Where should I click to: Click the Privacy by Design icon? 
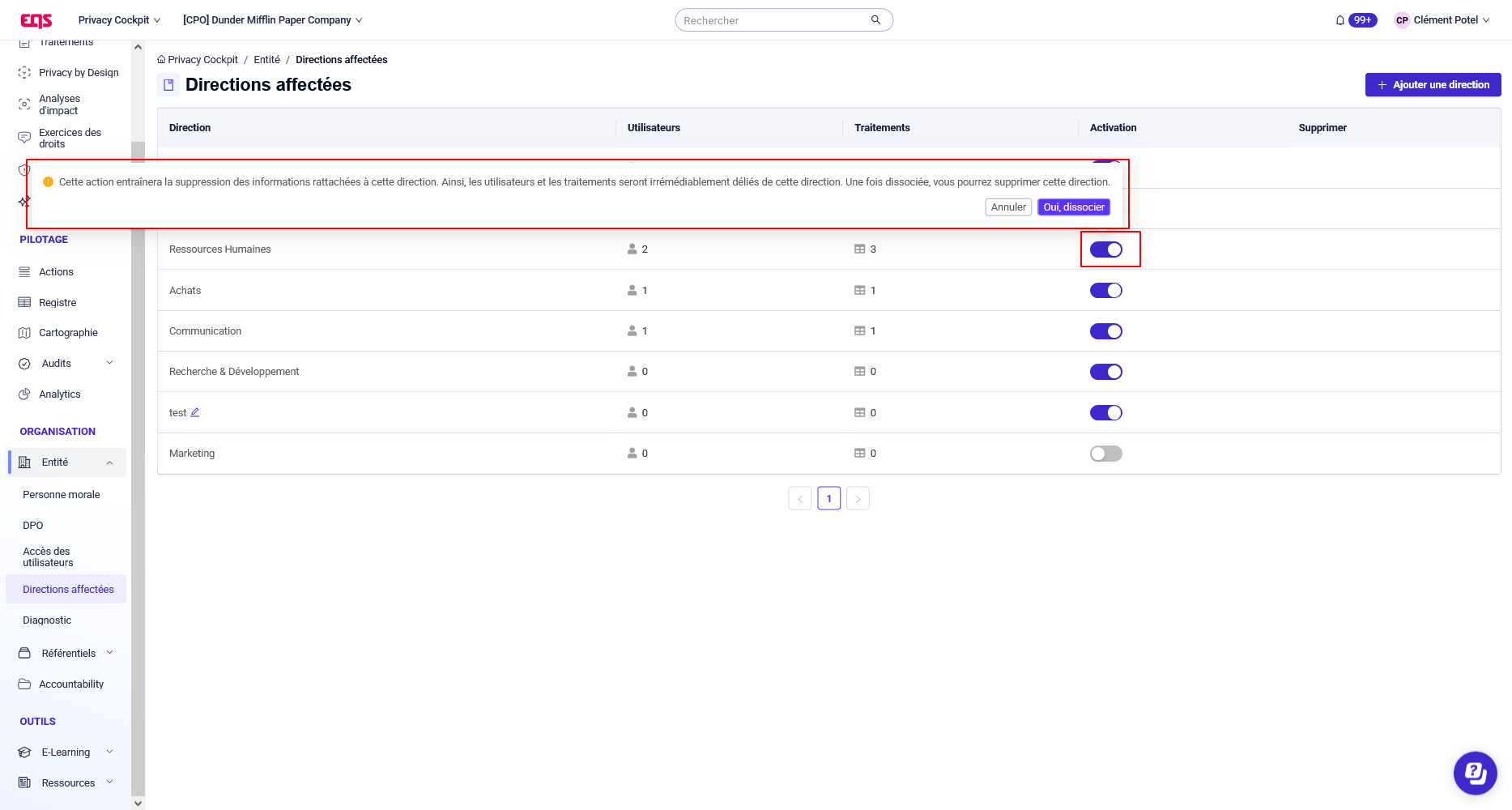click(24, 73)
